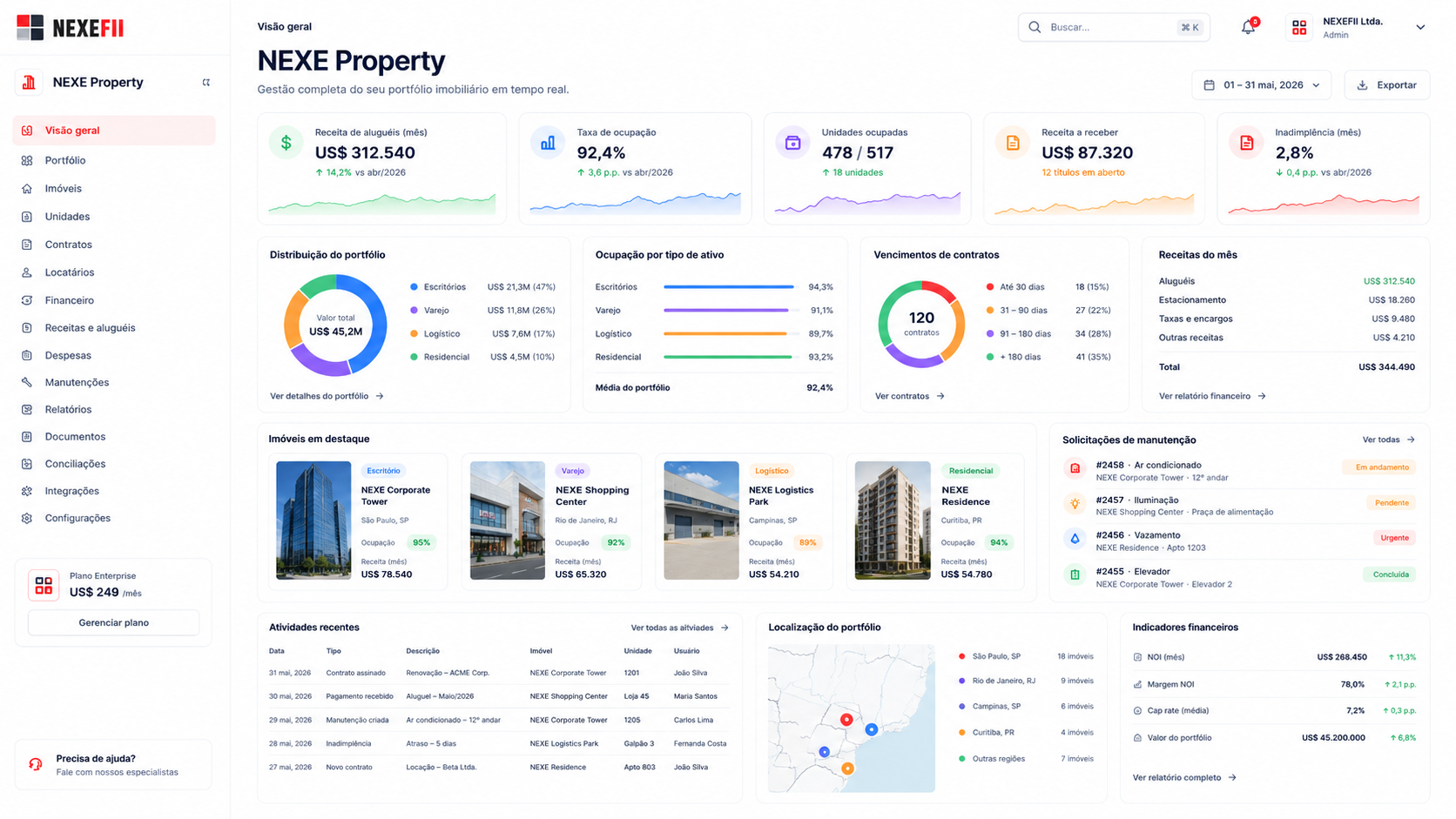Click the Urgente status badge

pyautogui.click(x=1394, y=538)
